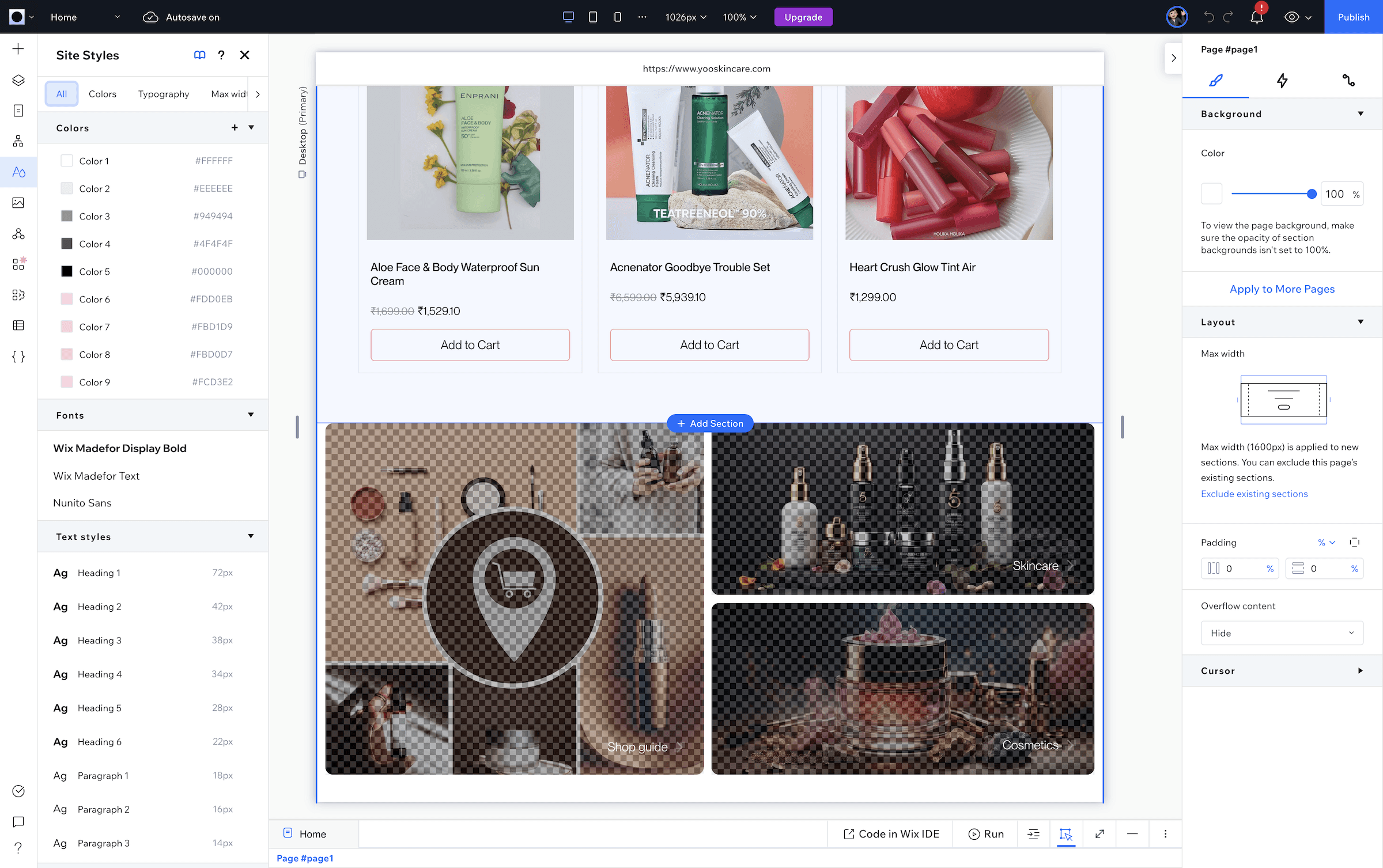The image size is (1383, 868).
Task: Open the Add Elements plus icon
Action: [18, 49]
